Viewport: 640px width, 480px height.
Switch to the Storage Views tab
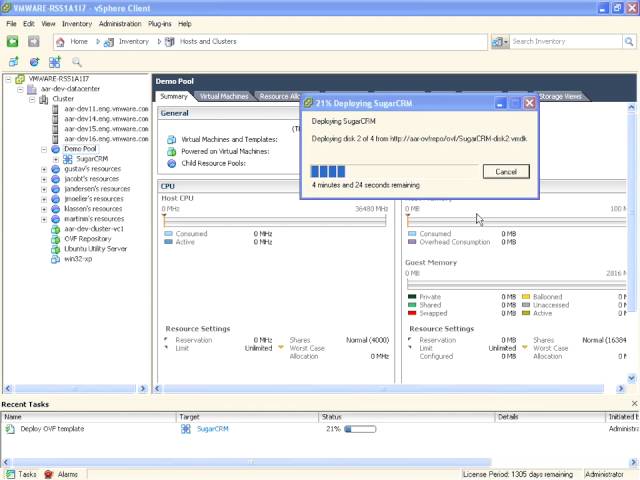pos(560,96)
